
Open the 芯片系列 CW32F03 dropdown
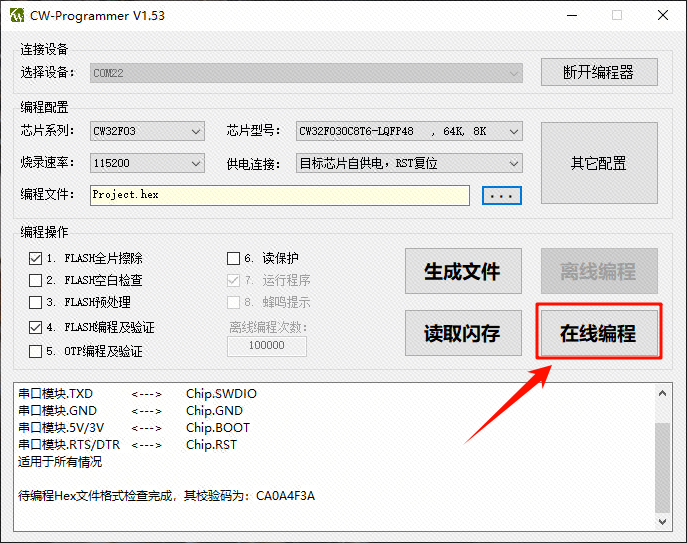[147, 131]
